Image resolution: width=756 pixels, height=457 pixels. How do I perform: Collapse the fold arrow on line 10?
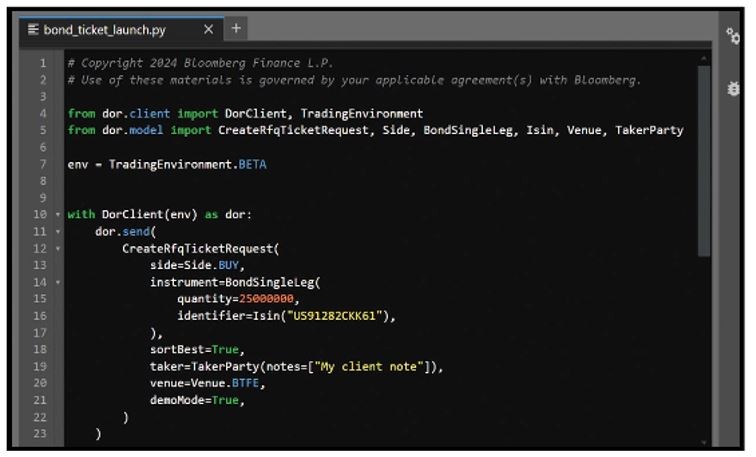pos(58,215)
